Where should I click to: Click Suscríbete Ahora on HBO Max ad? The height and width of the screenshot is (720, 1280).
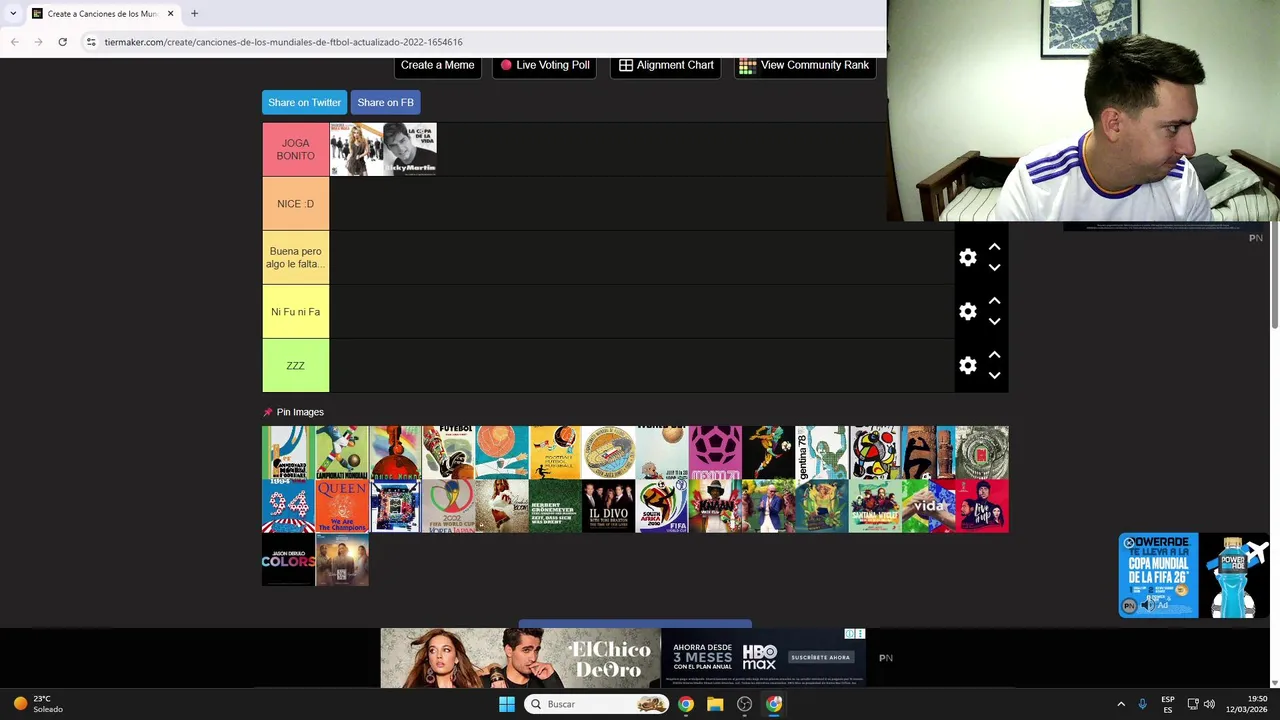820,657
